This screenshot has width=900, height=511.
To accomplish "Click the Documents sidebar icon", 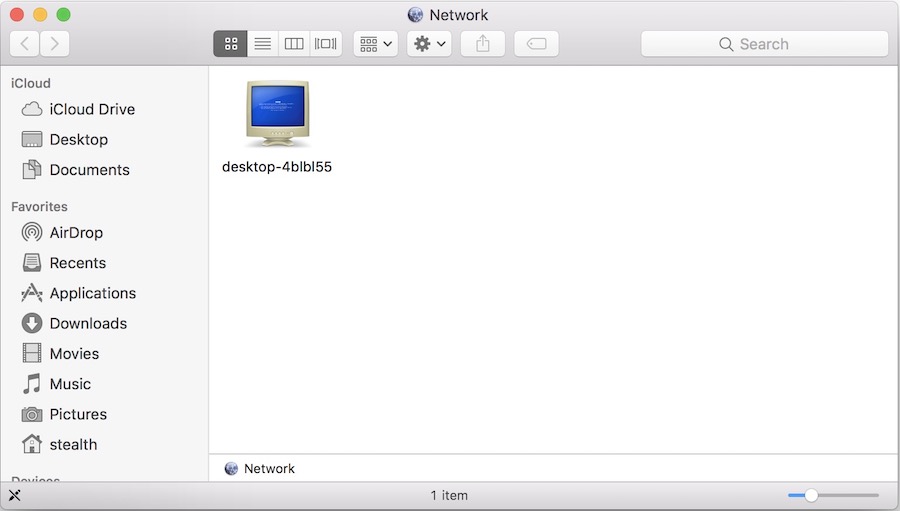I will (32, 169).
